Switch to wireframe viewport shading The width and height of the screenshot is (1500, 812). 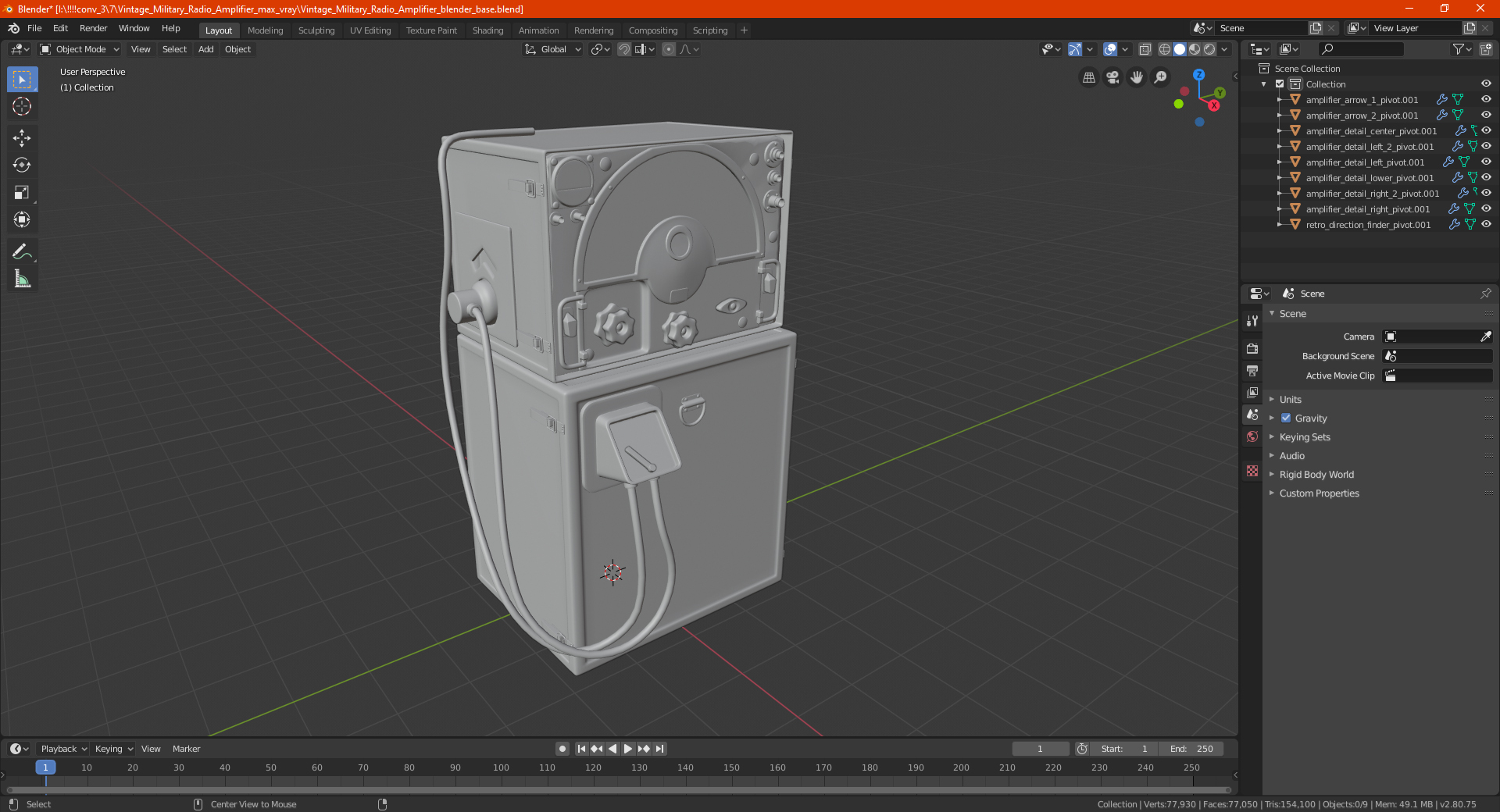point(1164,49)
